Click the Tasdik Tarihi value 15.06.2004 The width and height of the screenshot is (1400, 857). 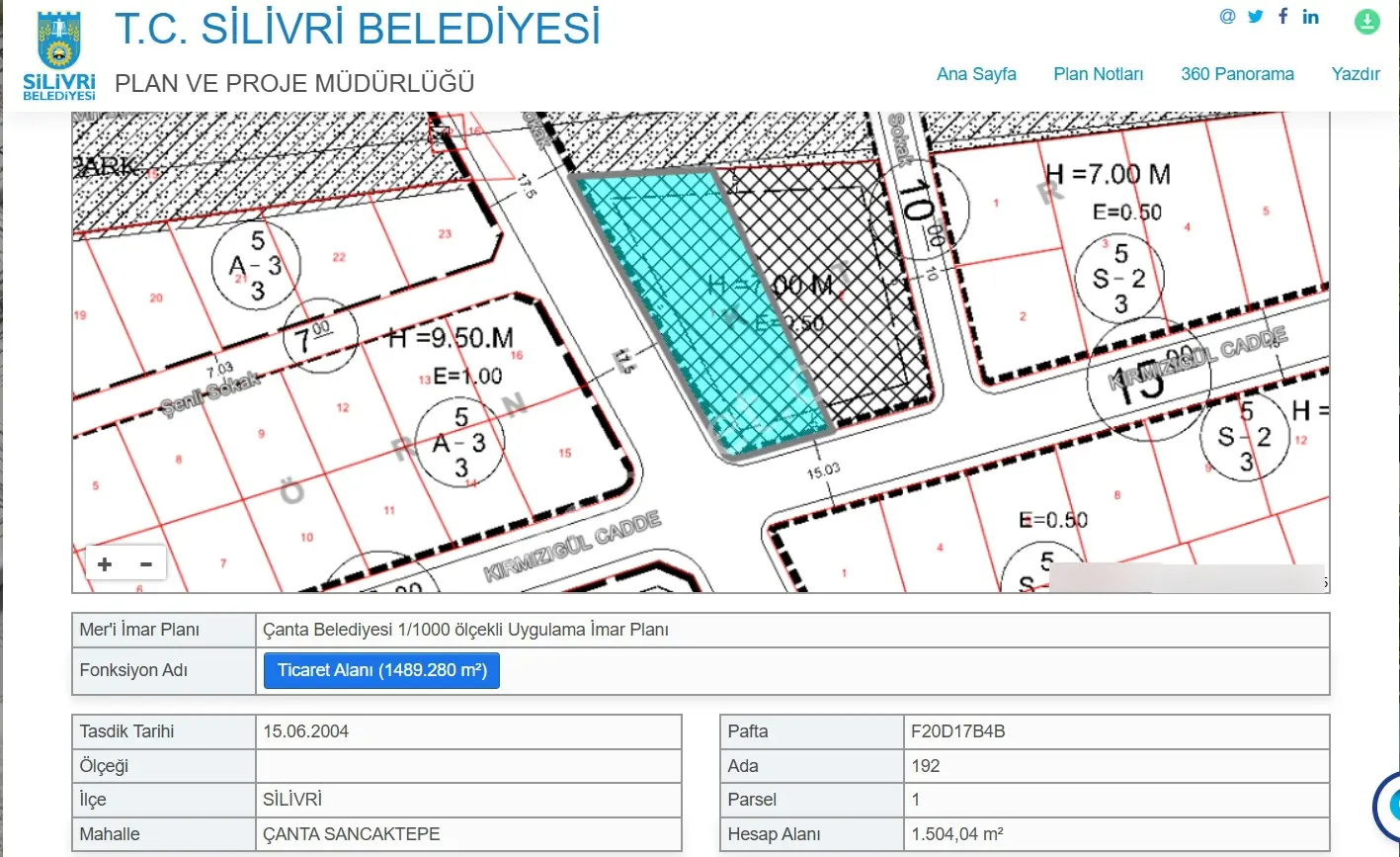click(305, 732)
